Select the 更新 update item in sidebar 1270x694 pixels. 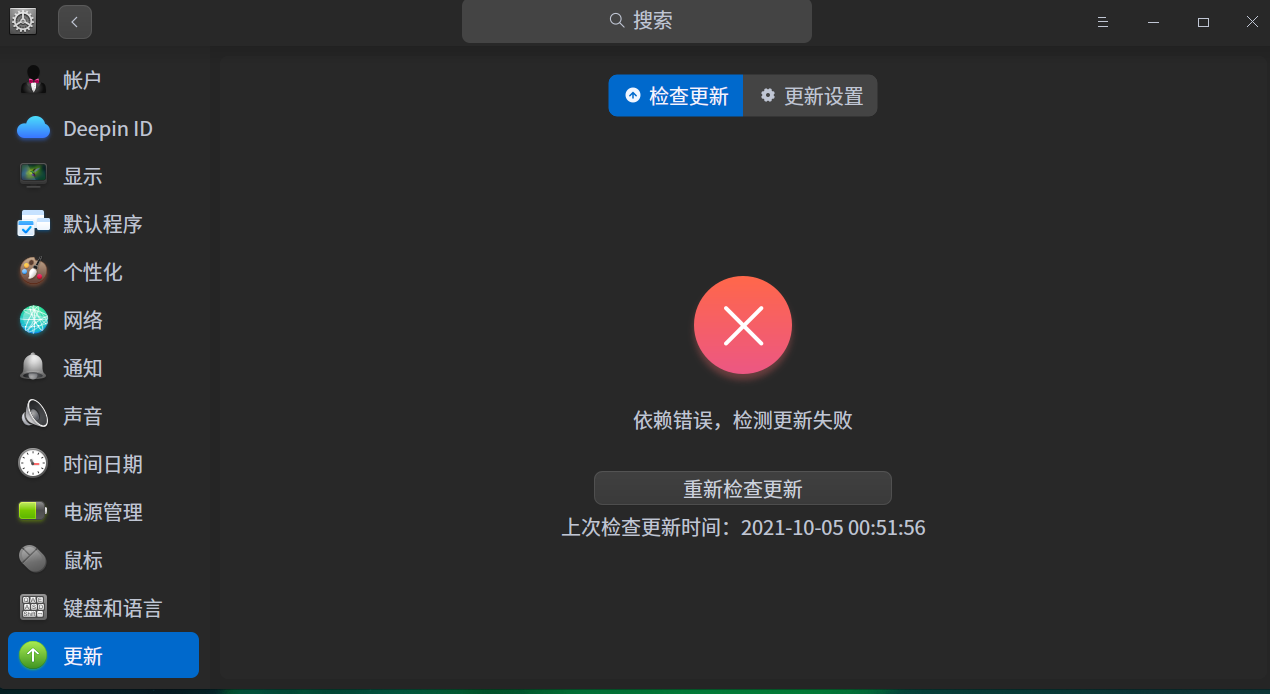pyautogui.click(x=103, y=655)
